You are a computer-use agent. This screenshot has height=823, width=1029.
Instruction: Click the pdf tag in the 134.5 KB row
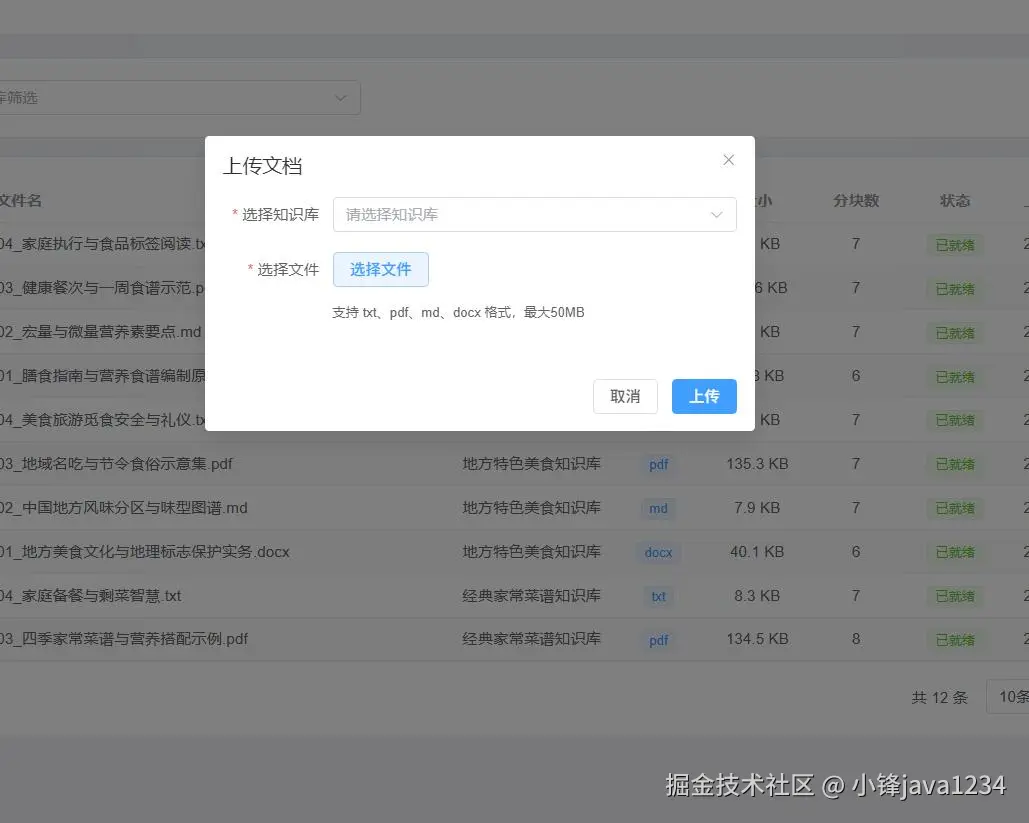coord(658,641)
